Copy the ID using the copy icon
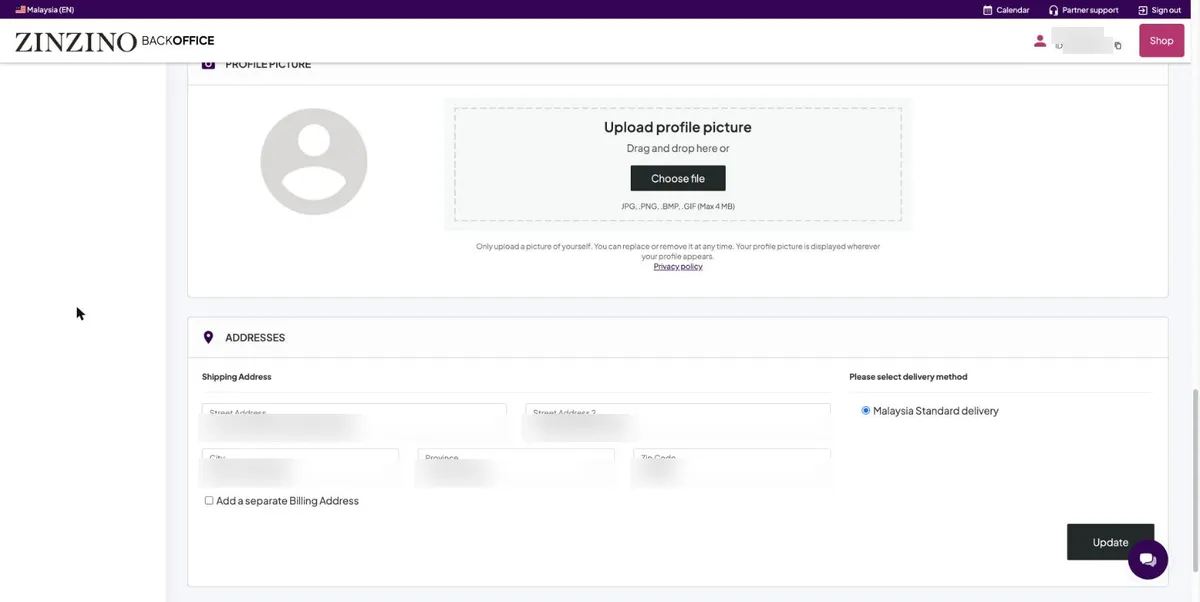The height and width of the screenshot is (602, 1200). pos(1118,46)
